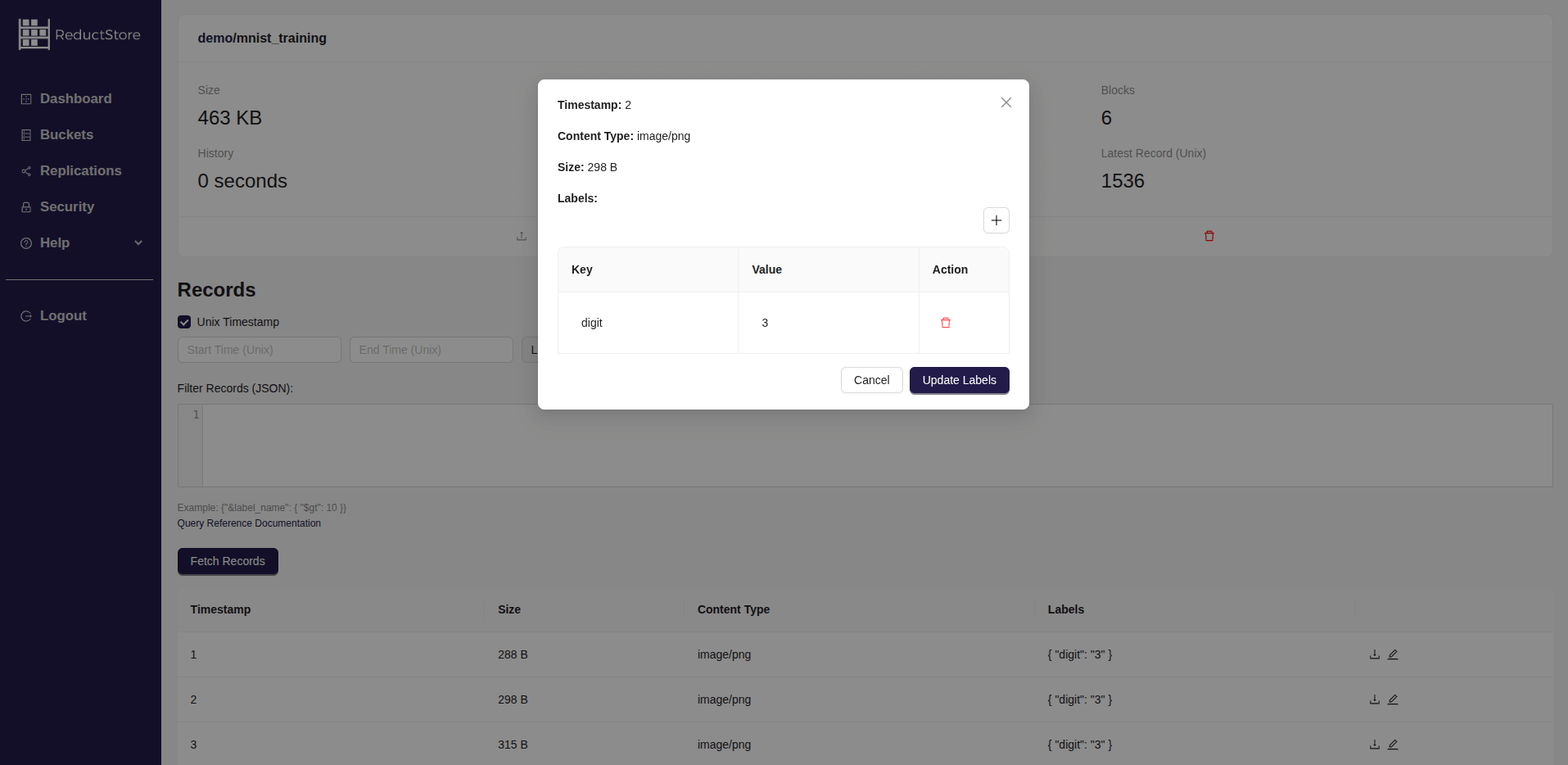Select Buckets in the sidebar

coord(66,134)
